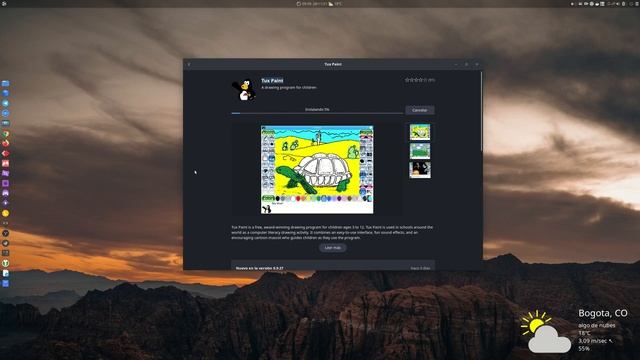Cancel the installation with the Cancelar button

tap(420, 110)
